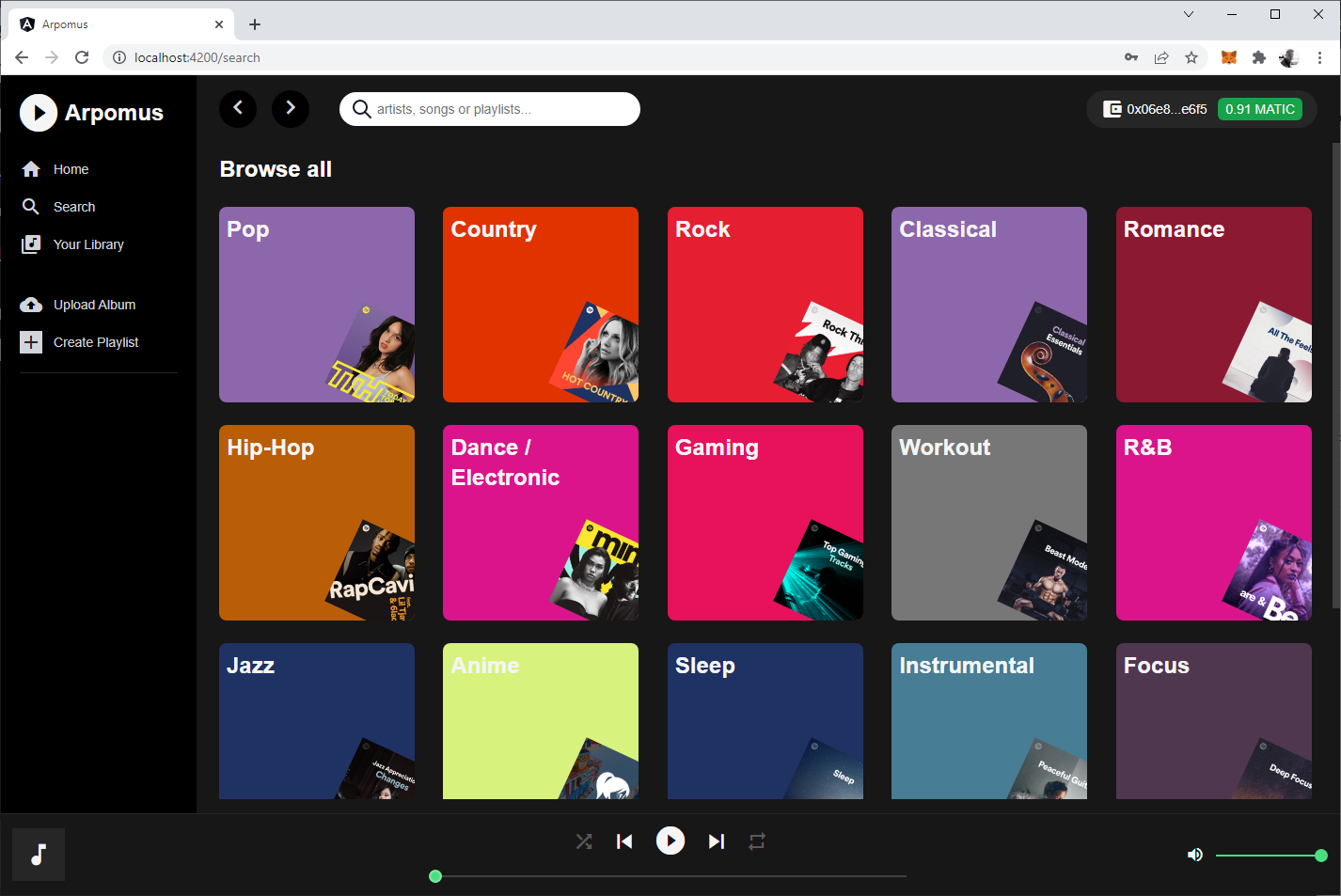The height and width of the screenshot is (896, 1341).
Task: Open the Classical genre card
Action: coord(989,305)
